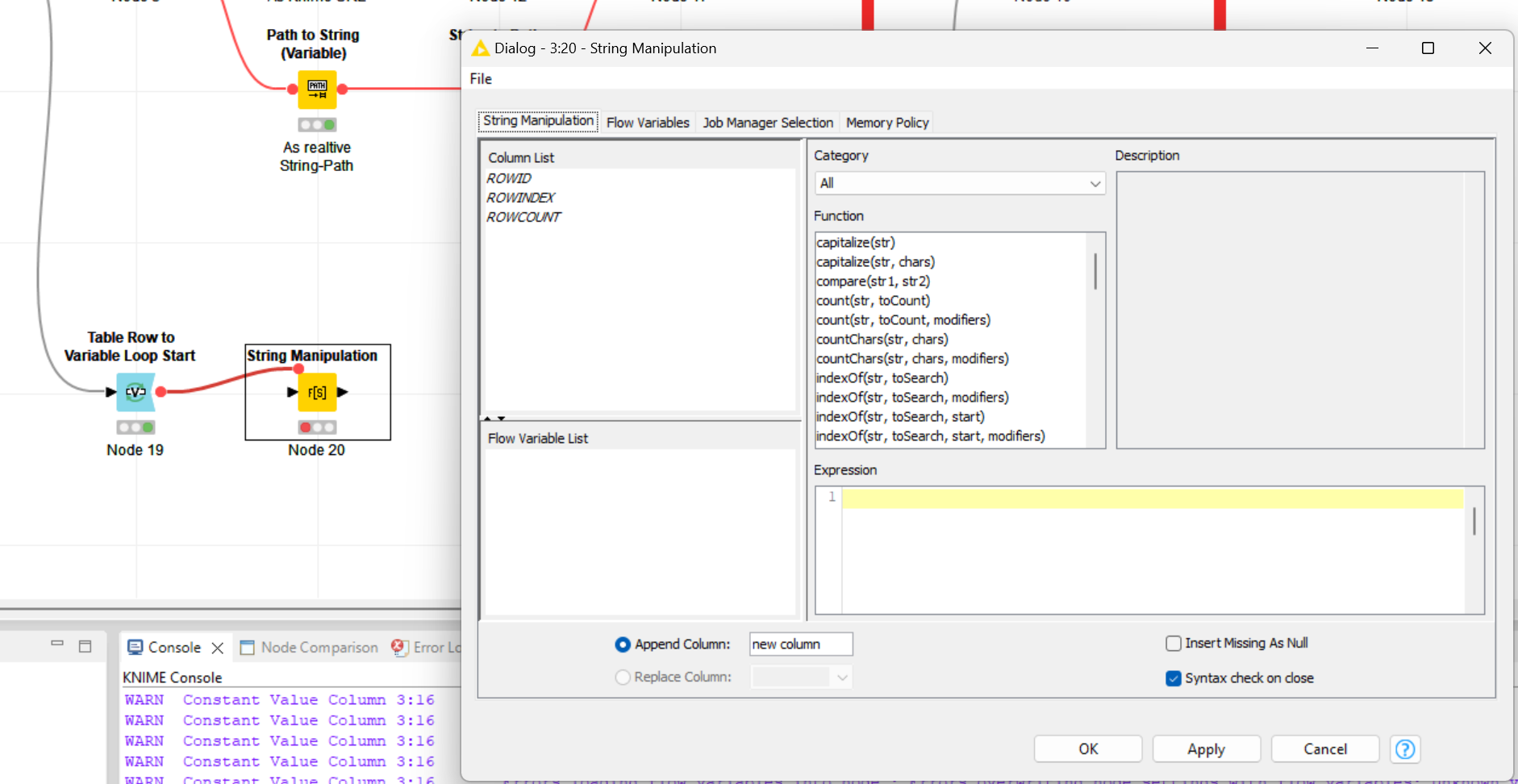The height and width of the screenshot is (784, 1518).
Task: Click the input port triangle of Node 20
Action: pyautogui.click(x=292, y=392)
